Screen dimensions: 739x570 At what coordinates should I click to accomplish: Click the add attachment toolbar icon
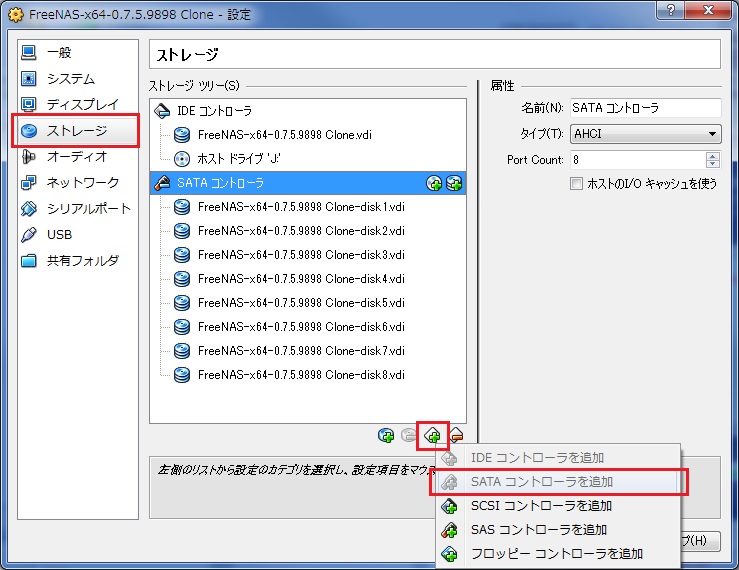click(386, 435)
